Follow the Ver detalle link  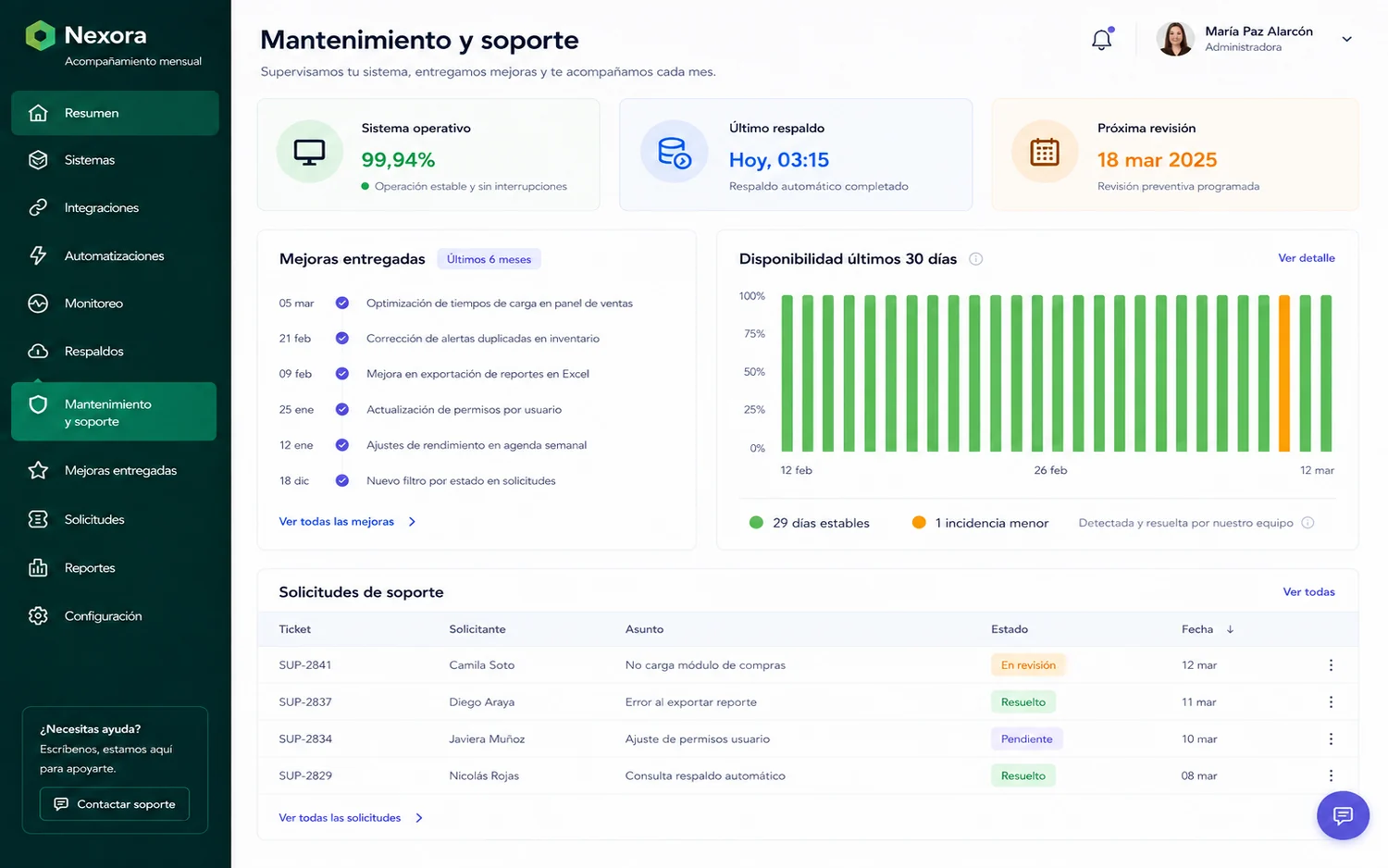coord(1306,258)
